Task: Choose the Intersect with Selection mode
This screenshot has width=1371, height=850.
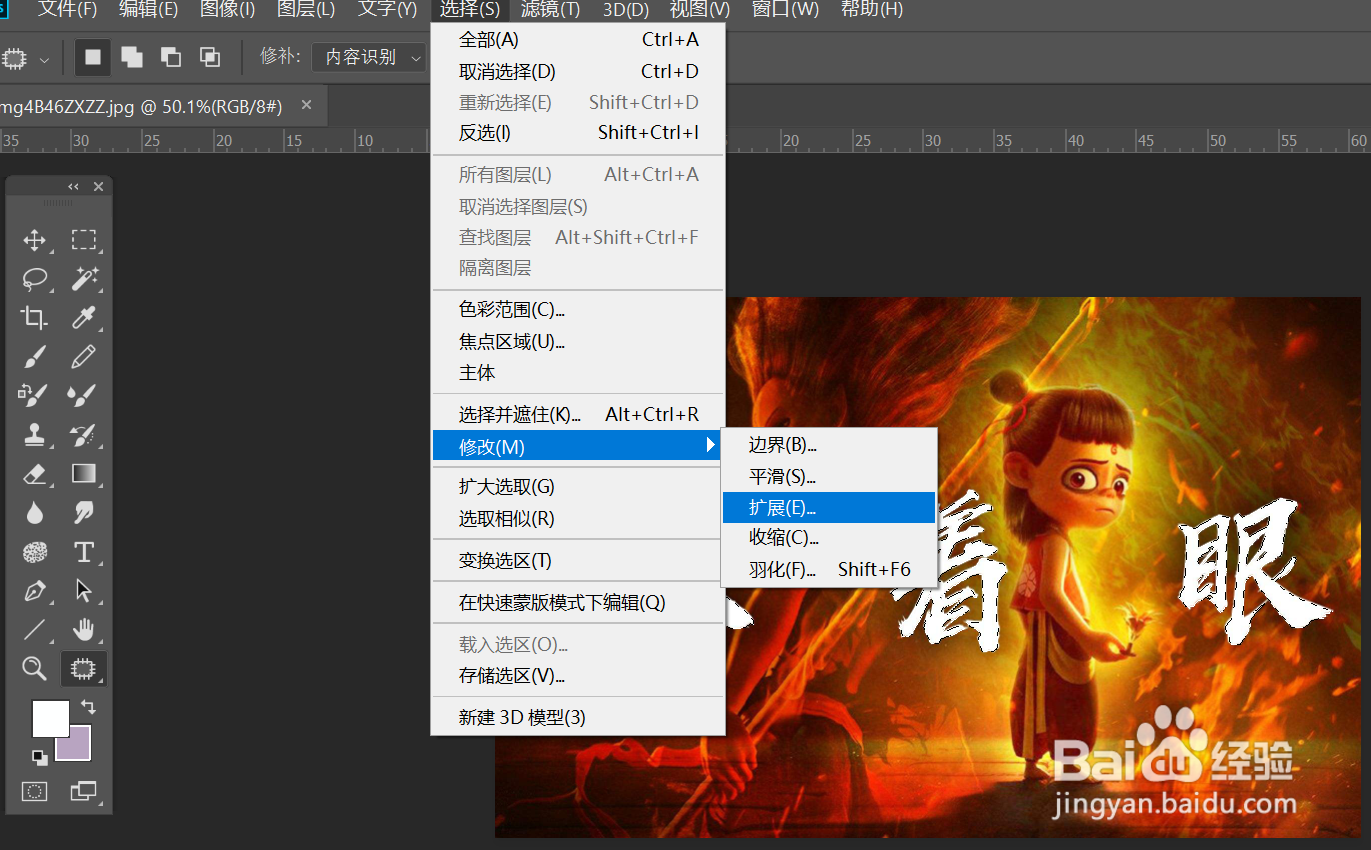Action: [x=210, y=58]
